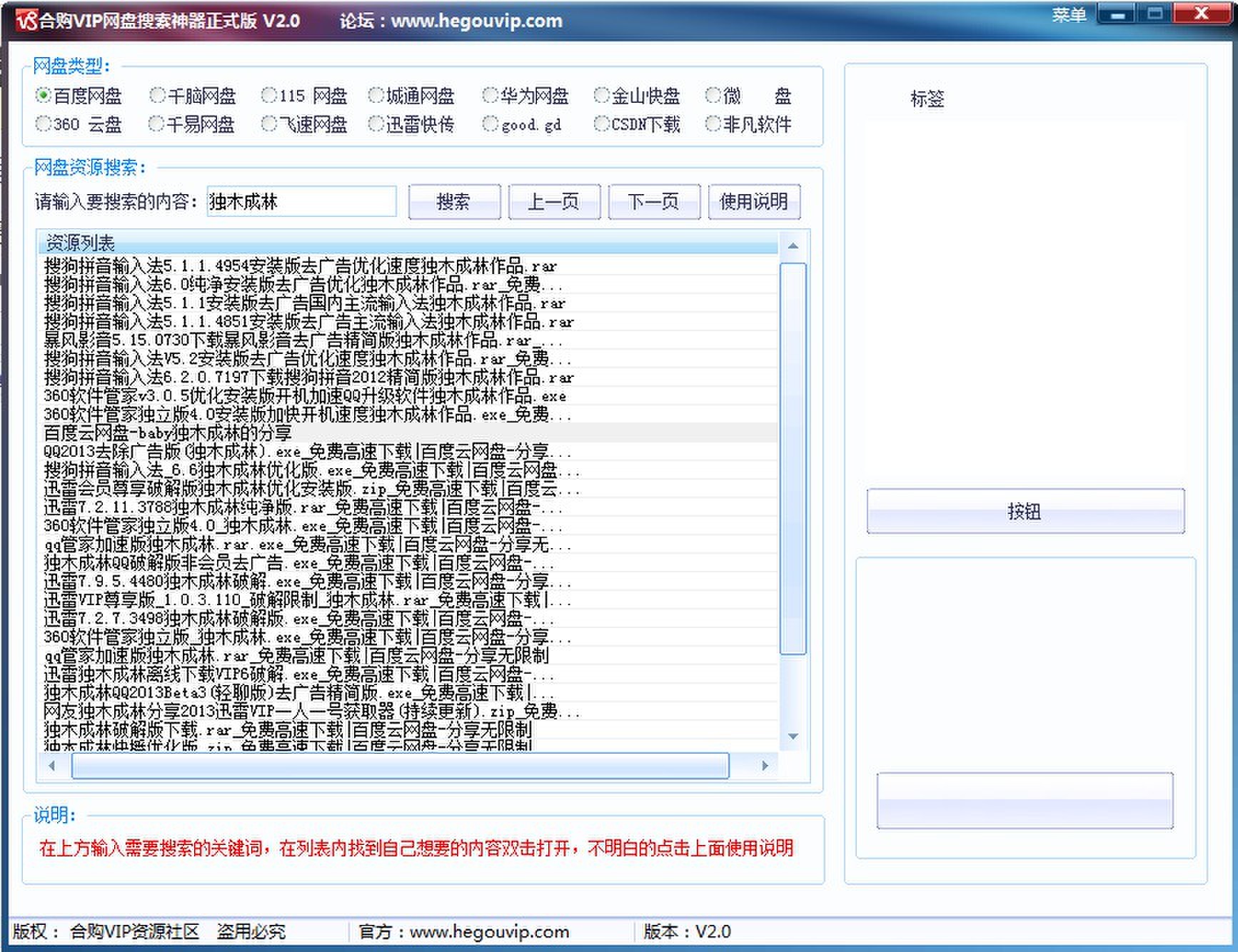The height and width of the screenshot is (952, 1238).
Task: Select row 独木成林QQ破解版非会员去广告.exe
Action: pos(408,563)
